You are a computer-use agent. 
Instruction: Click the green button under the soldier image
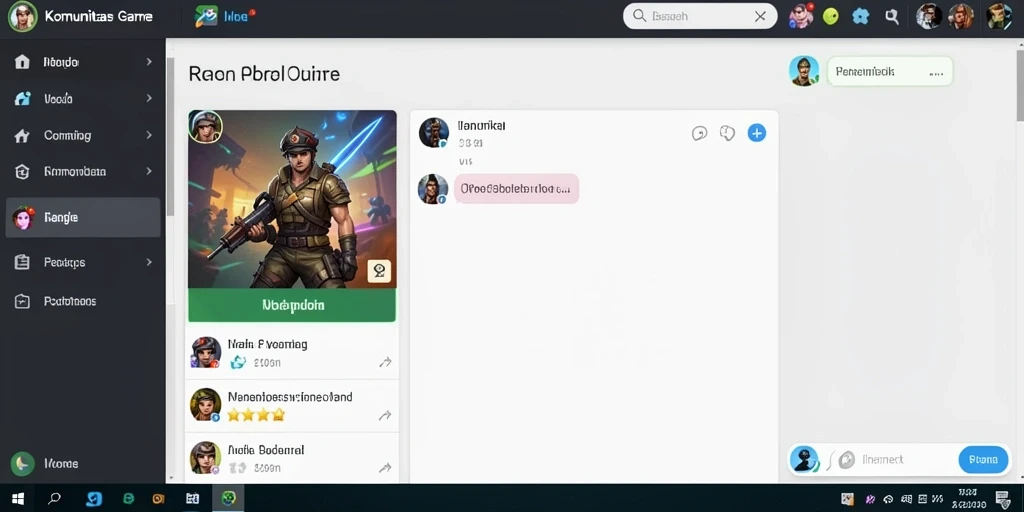[x=292, y=305]
